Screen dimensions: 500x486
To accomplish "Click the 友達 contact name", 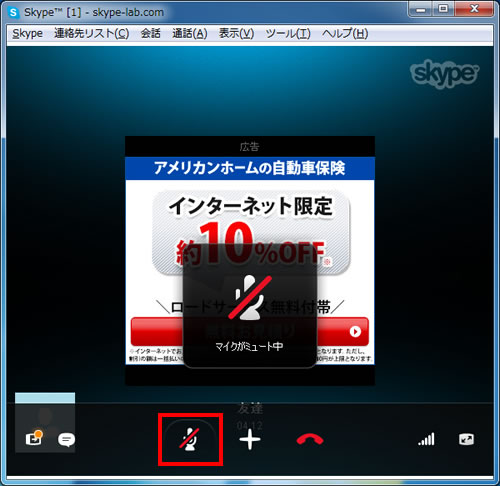I will click(x=250, y=408).
